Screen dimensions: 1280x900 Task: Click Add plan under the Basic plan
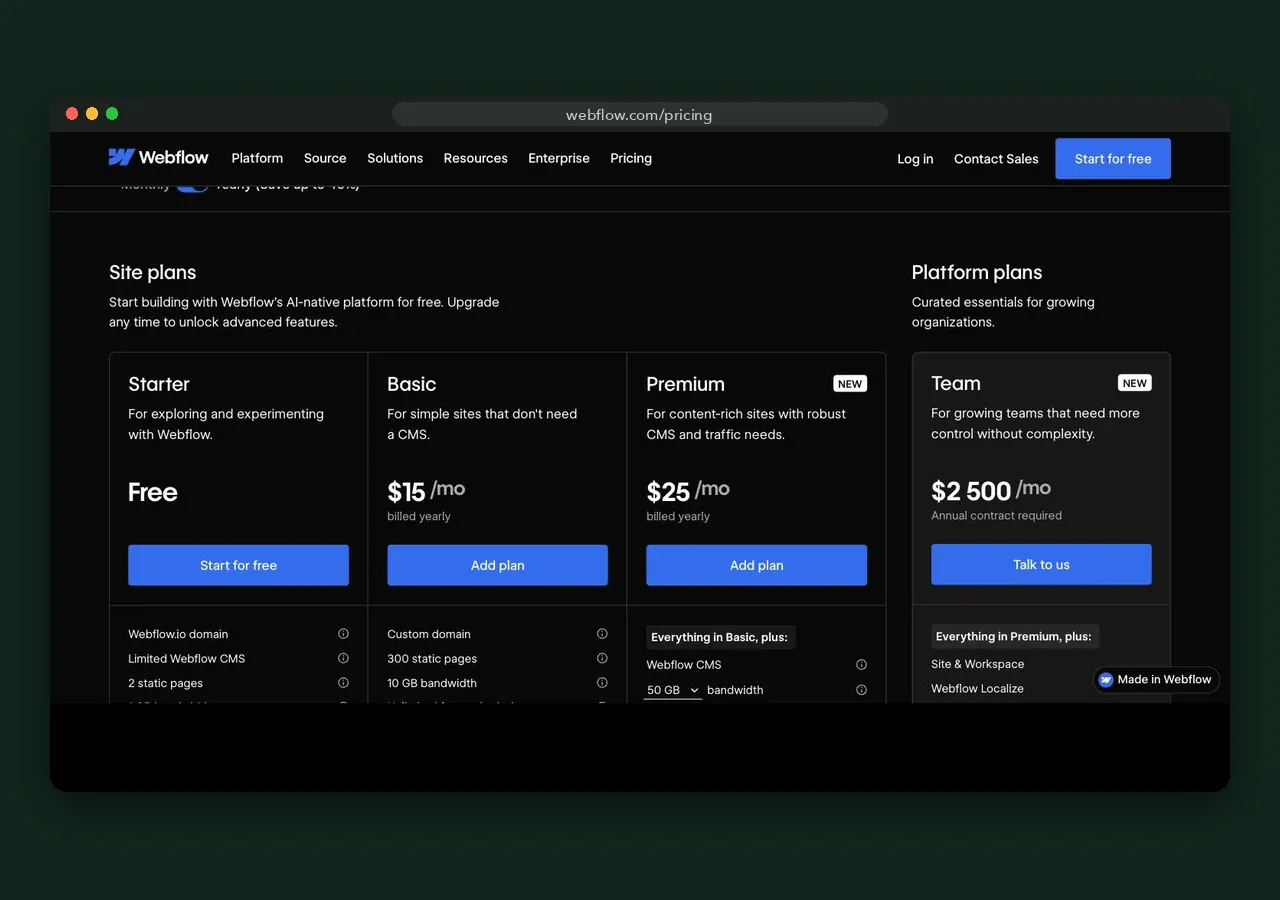pos(497,565)
